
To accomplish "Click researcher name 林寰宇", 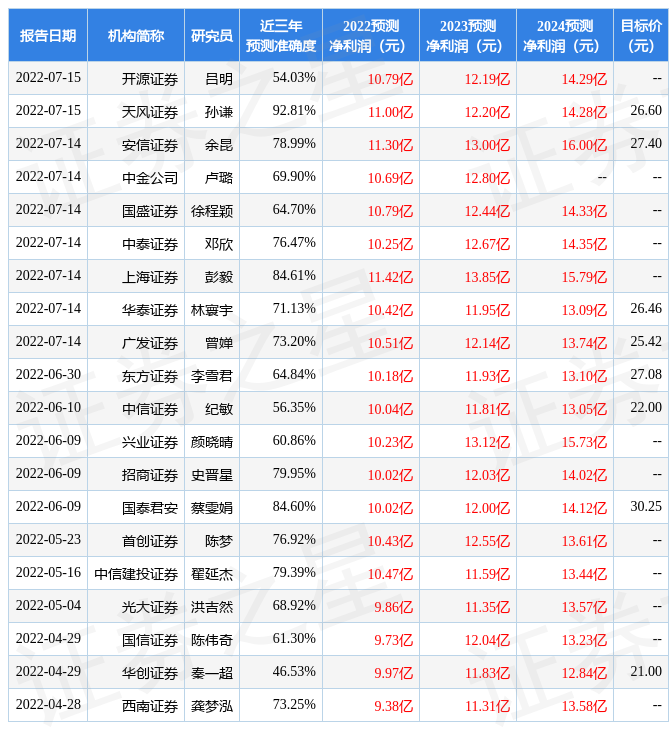I will pos(212,310).
